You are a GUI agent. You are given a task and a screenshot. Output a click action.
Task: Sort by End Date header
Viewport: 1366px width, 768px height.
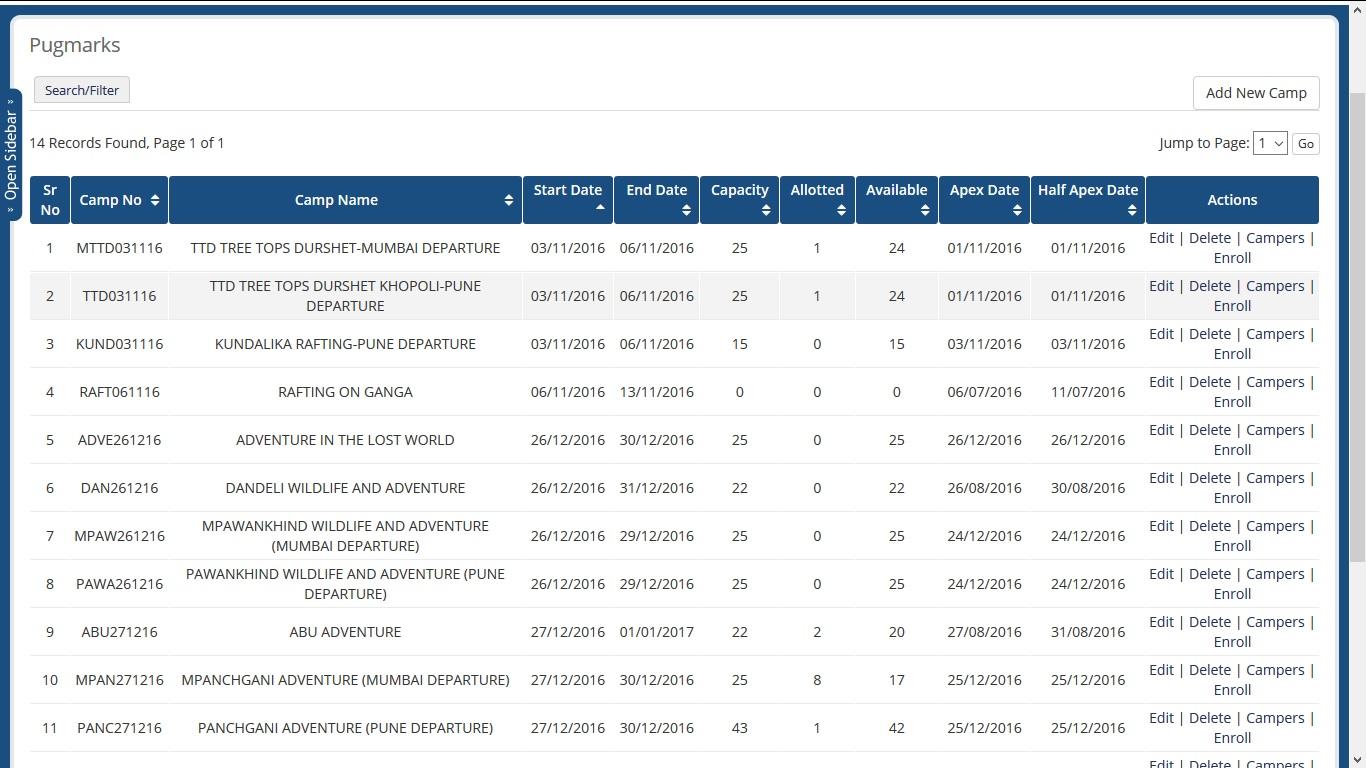(x=656, y=200)
